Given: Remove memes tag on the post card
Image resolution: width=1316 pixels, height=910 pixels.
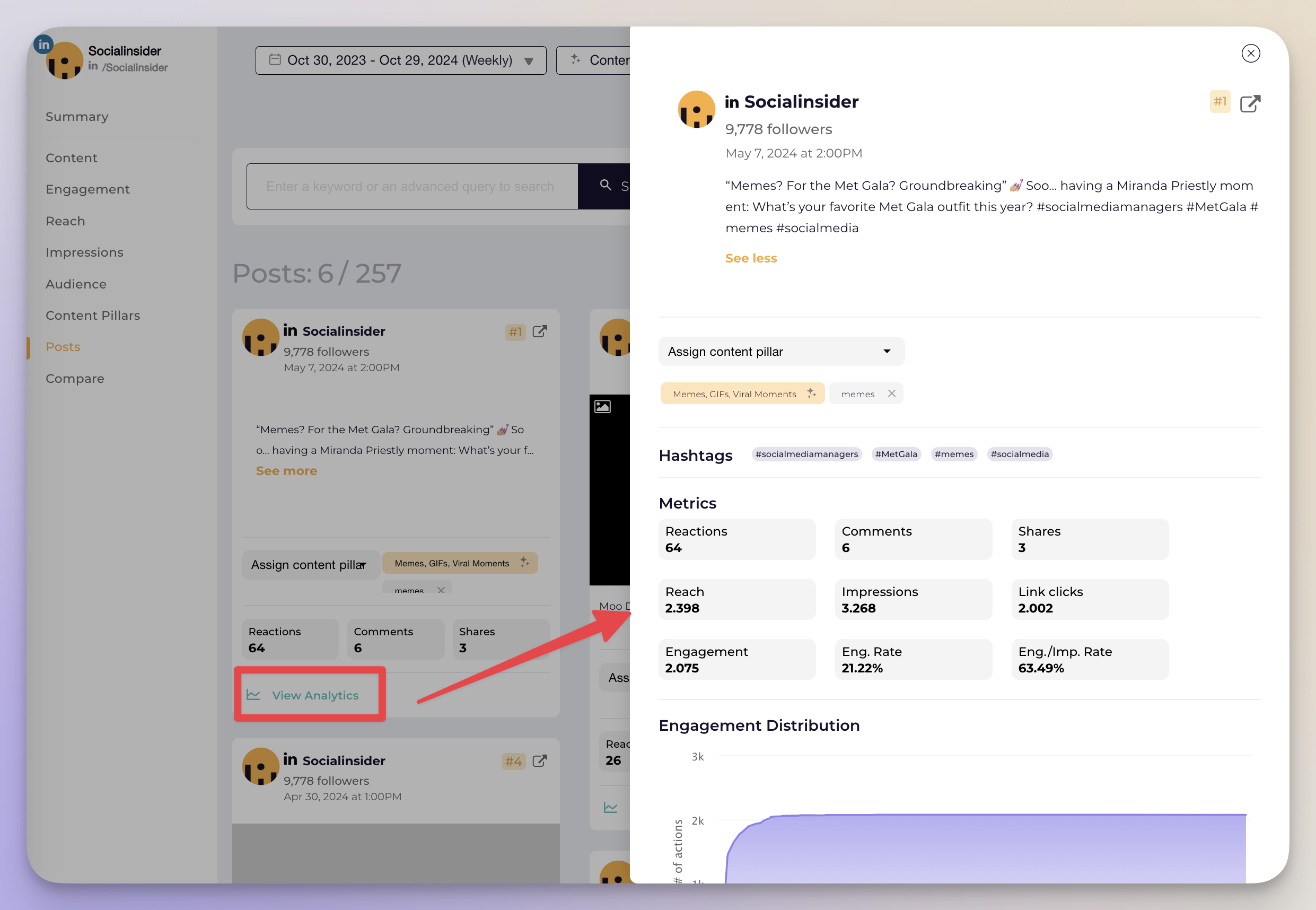Looking at the screenshot, I should [x=441, y=590].
